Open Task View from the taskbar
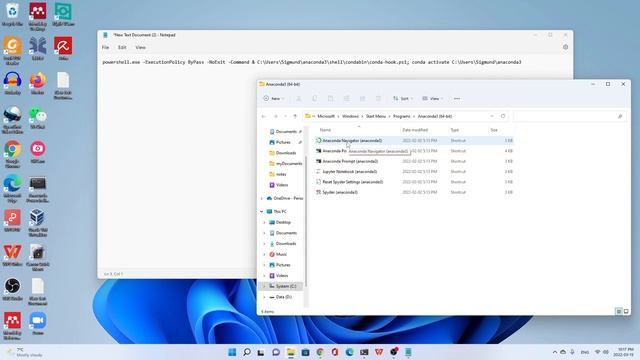The height and width of the screenshot is (360, 640). (x=261, y=352)
